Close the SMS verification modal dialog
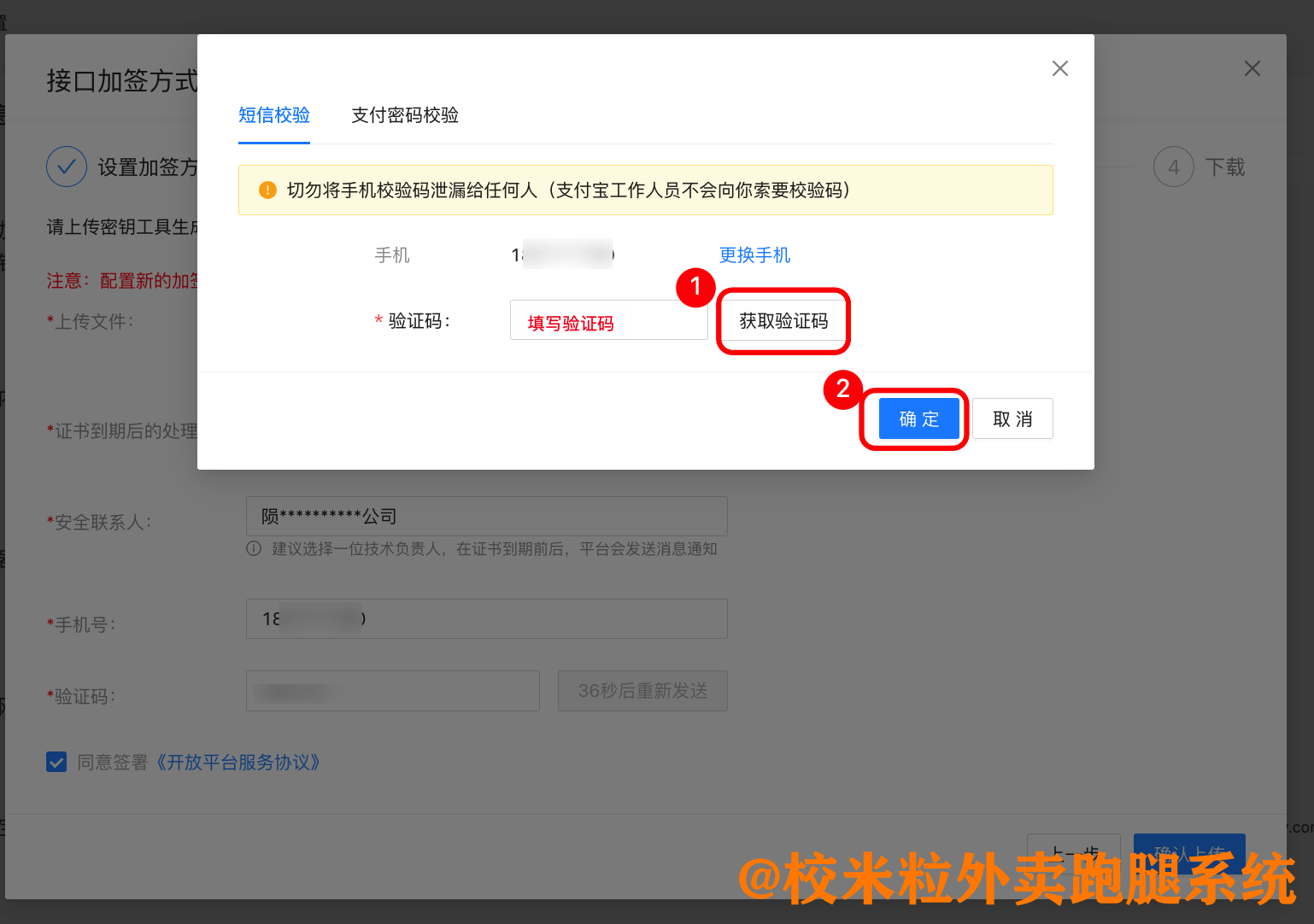Viewport: 1314px width, 924px height. 1059,68
